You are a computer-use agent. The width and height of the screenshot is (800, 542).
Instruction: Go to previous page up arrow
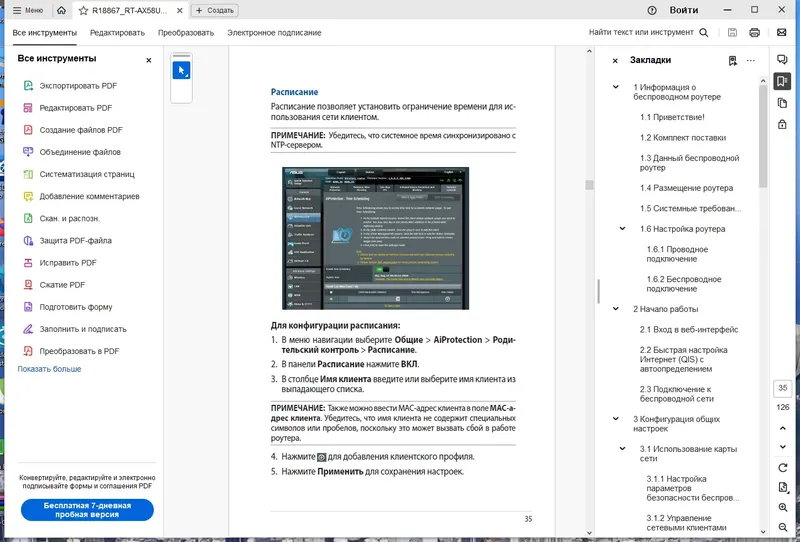(x=783, y=429)
